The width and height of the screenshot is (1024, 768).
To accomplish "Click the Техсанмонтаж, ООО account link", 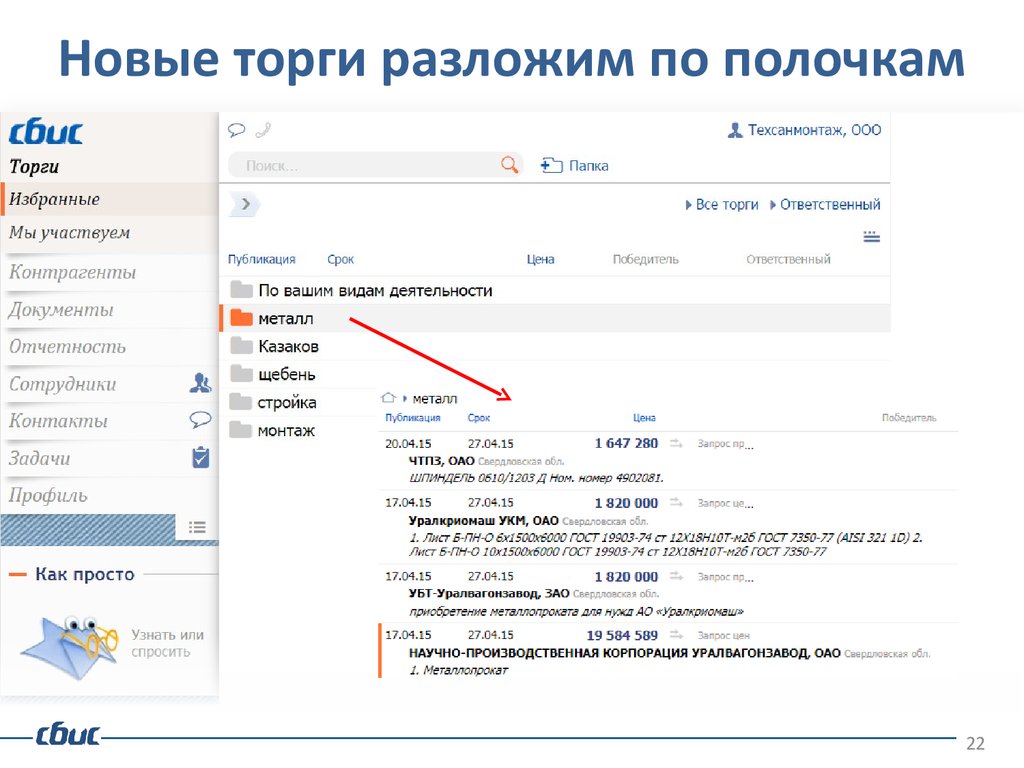I will [x=804, y=130].
